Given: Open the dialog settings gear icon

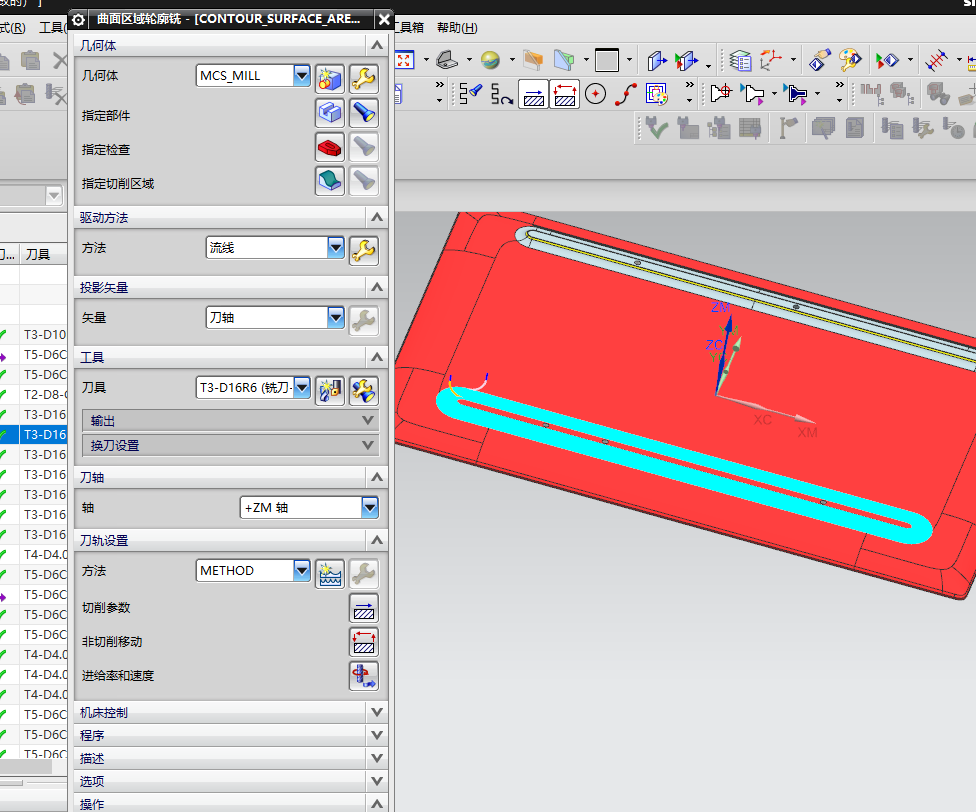Looking at the screenshot, I should click(x=78, y=20).
